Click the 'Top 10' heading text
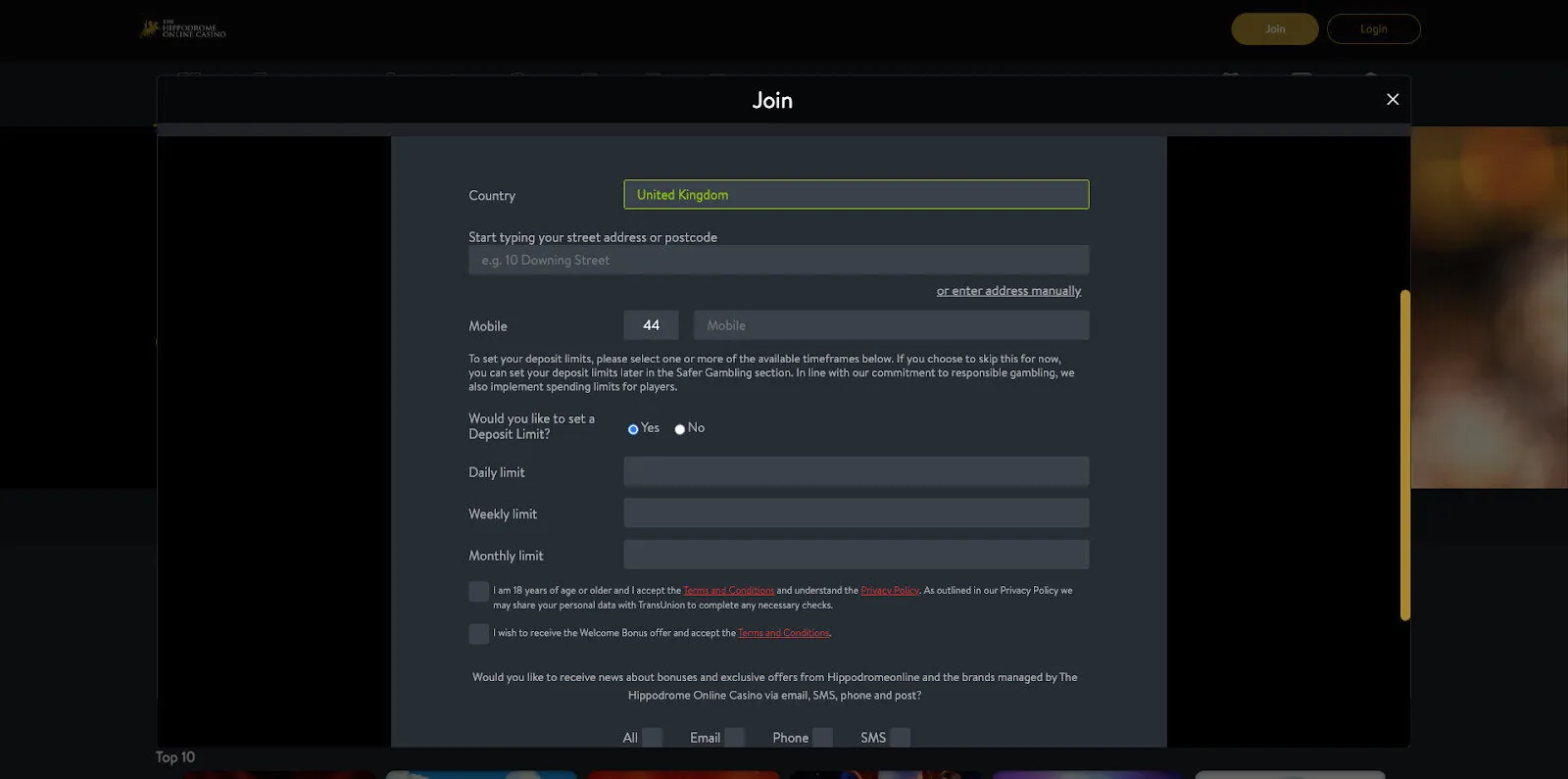The image size is (1568, 779). (175, 757)
